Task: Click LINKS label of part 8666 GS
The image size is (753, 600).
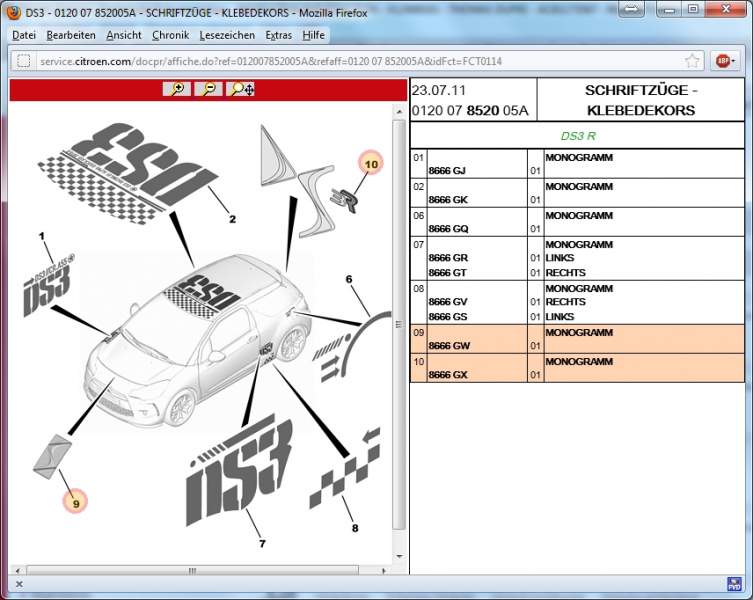Action: (x=559, y=317)
